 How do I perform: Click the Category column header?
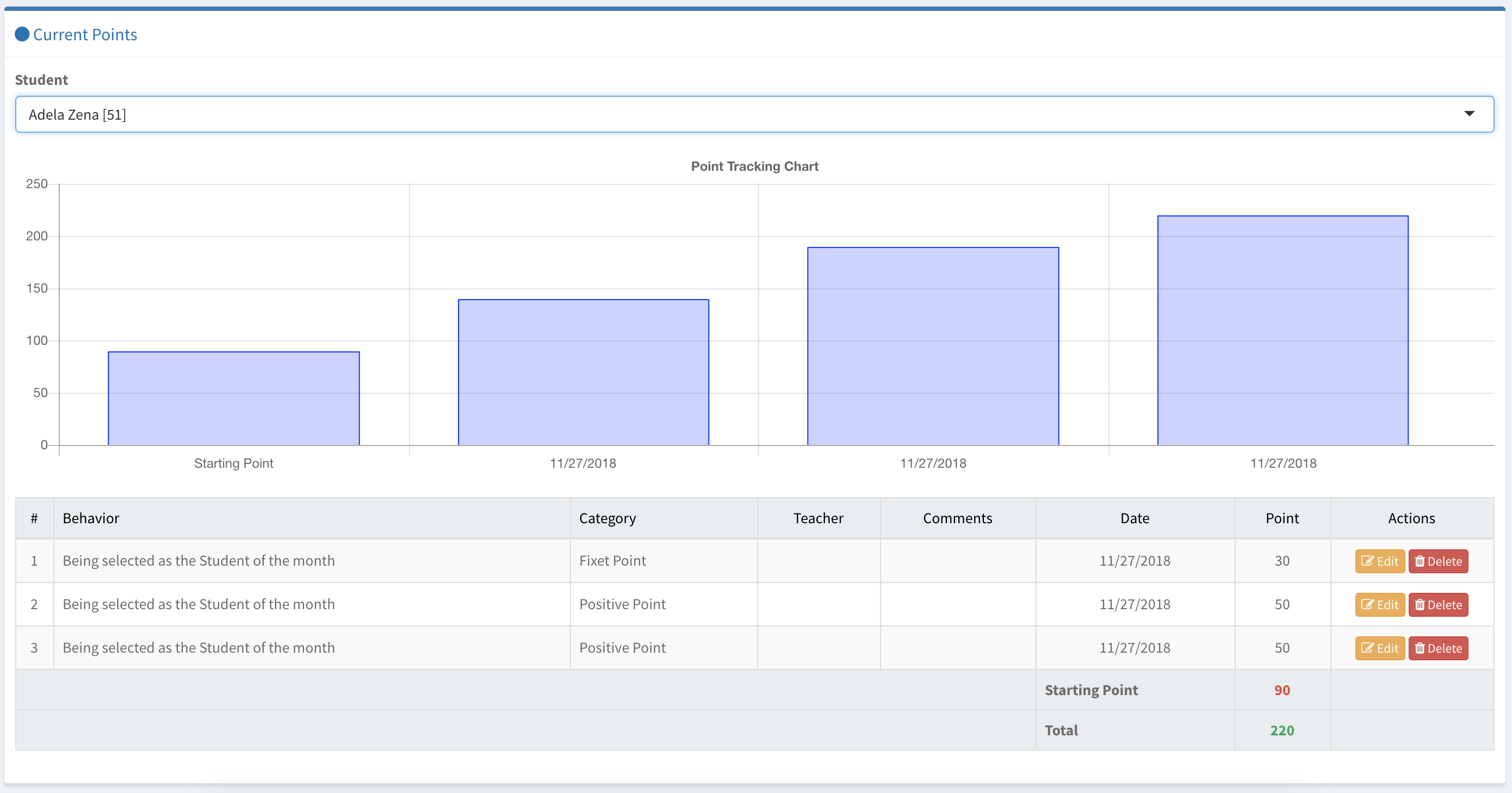[x=608, y=518]
